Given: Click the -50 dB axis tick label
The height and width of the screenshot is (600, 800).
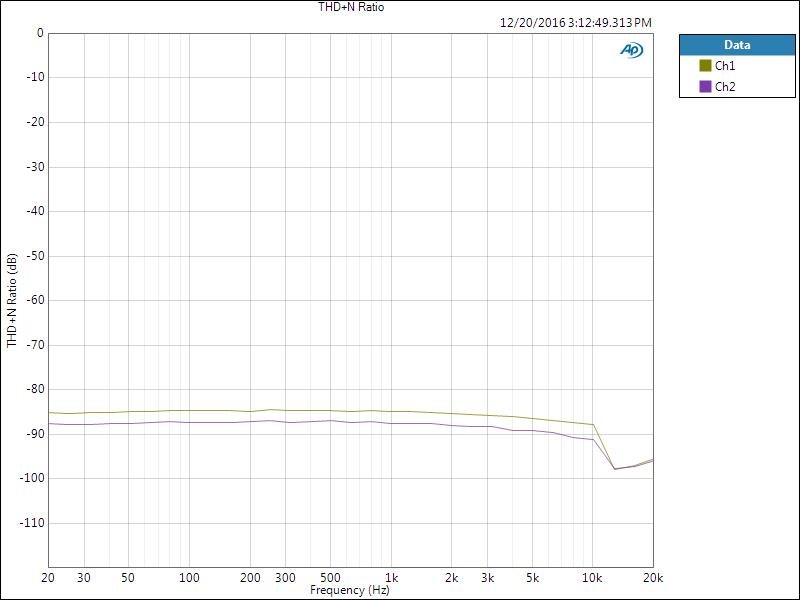Looking at the screenshot, I should click(34, 256).
